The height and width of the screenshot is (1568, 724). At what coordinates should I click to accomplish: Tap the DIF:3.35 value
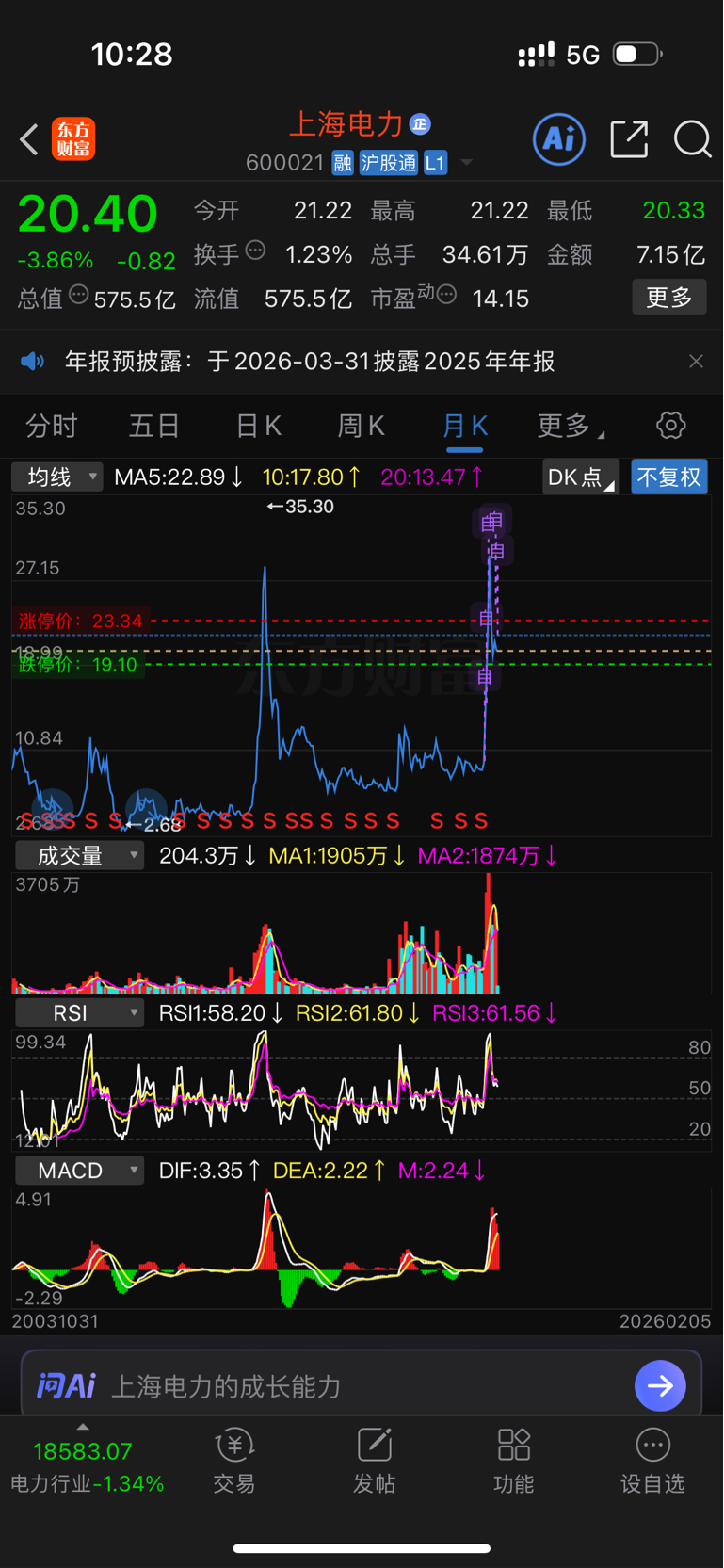[210, 1171]
